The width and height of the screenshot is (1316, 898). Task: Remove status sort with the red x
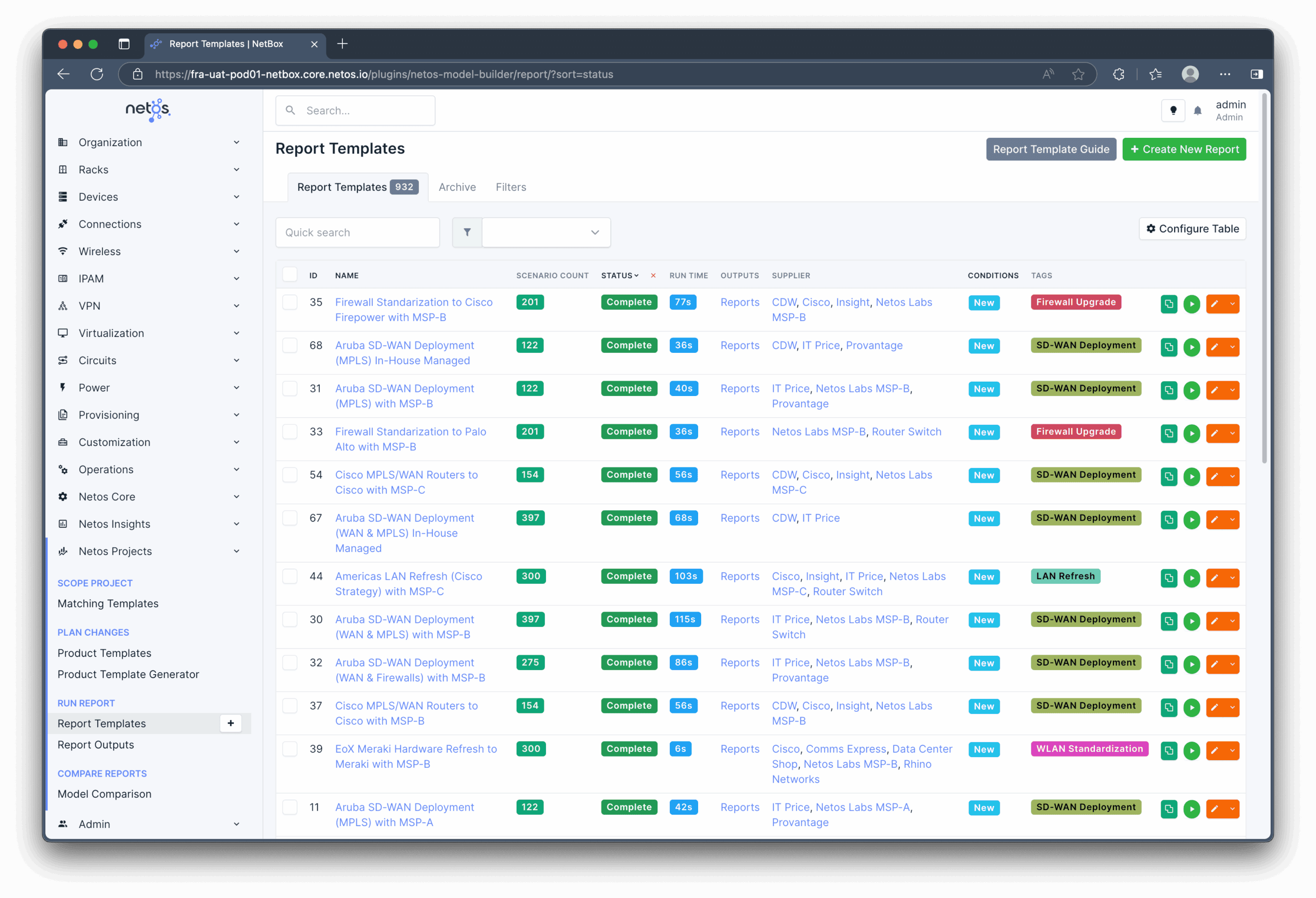[653, 275]
